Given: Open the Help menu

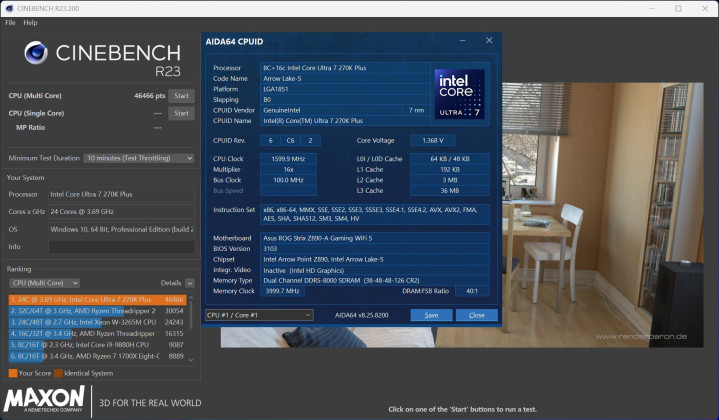Looking at the screenshot, I should tap(31, 22).
